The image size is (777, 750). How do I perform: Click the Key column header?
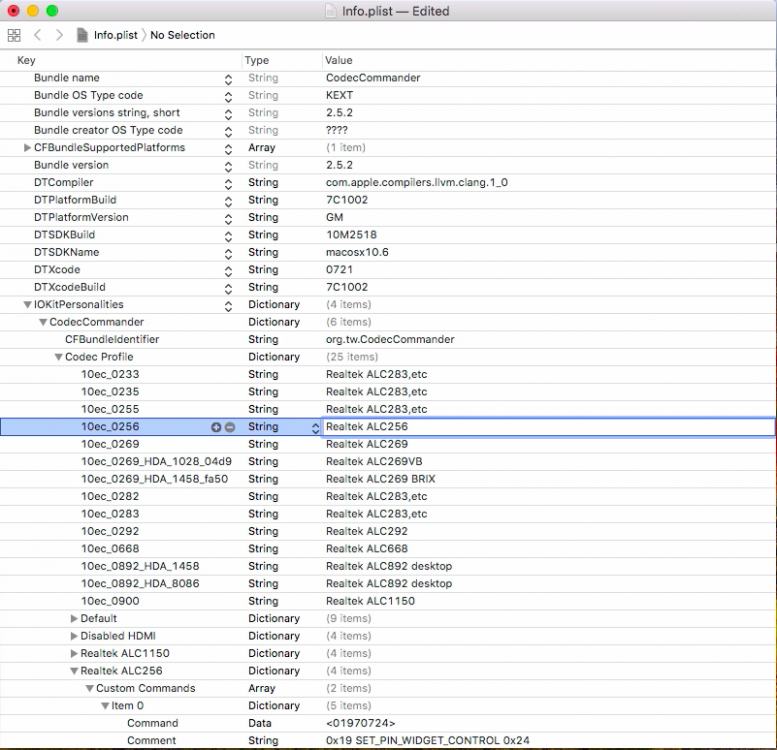tap(26, 60)
